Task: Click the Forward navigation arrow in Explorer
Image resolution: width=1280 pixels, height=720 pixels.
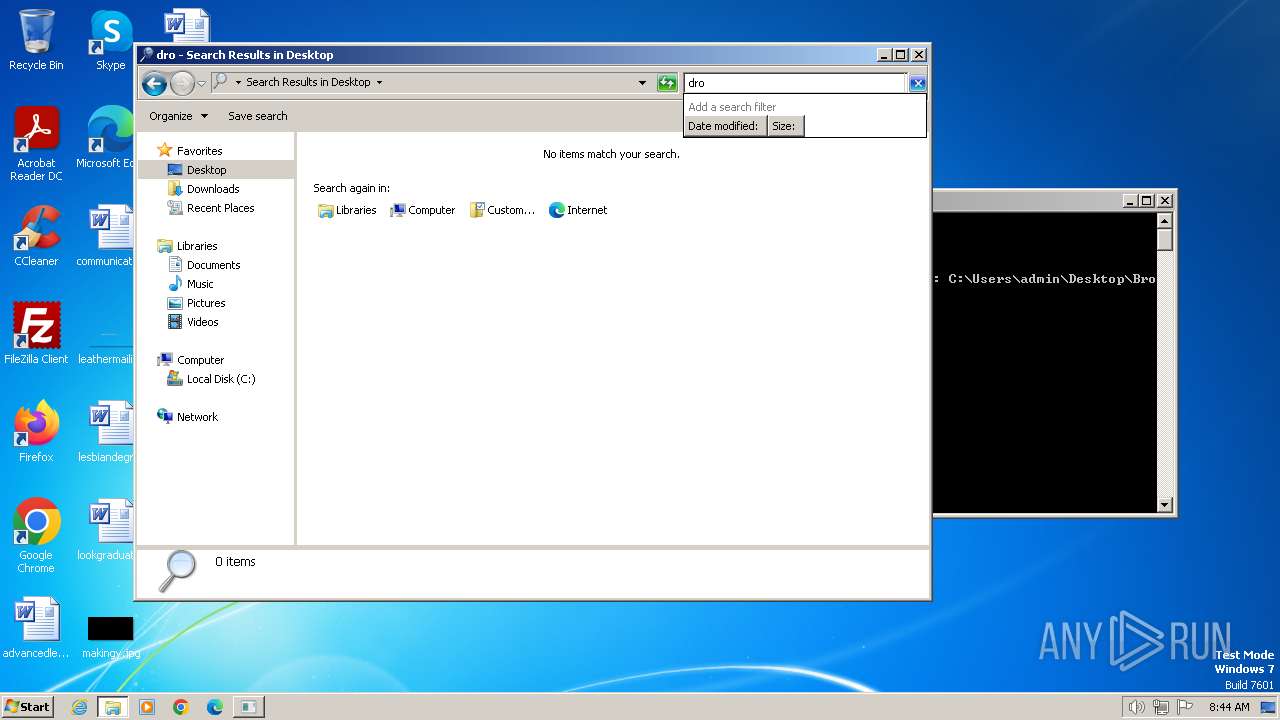Action: 182,83
